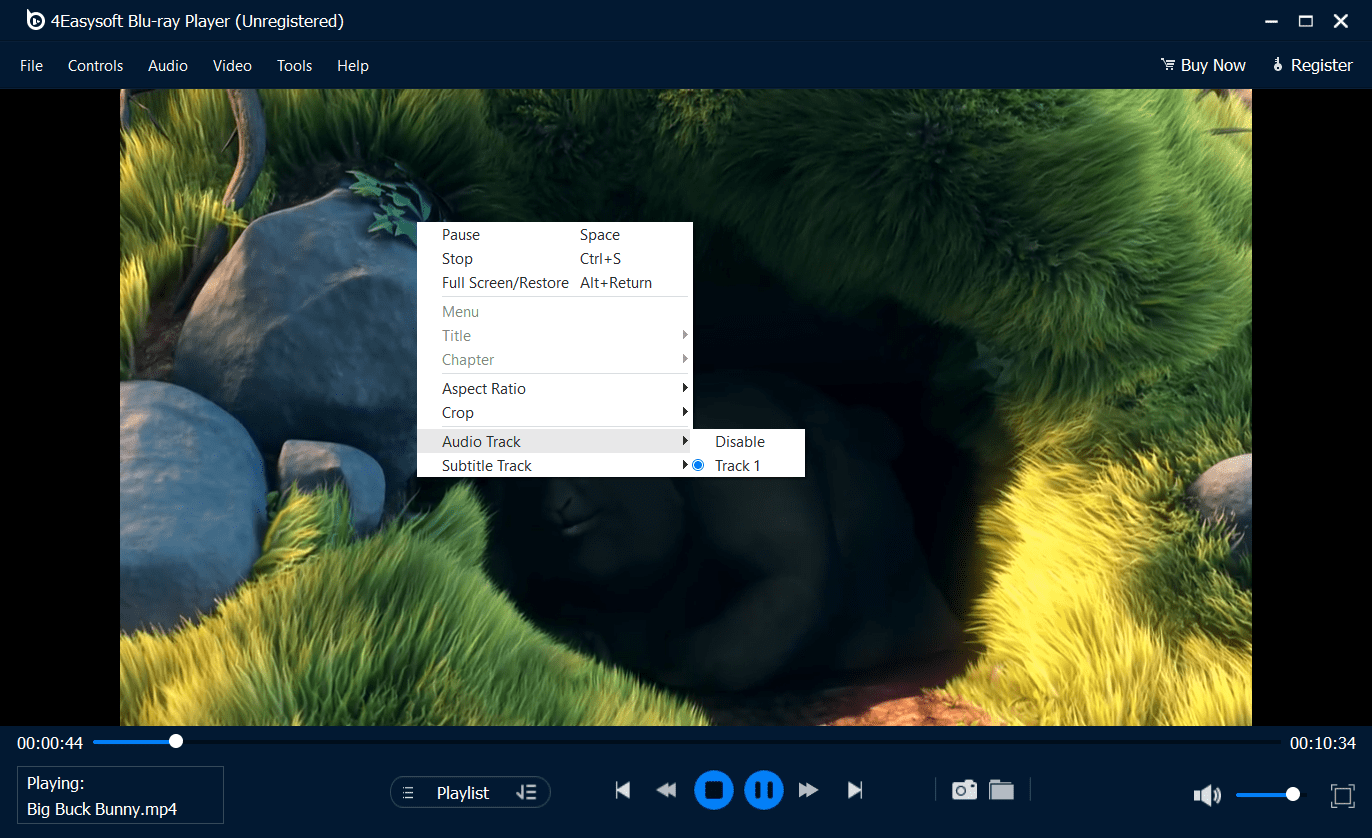The height and width of the screenshot is (838, 1372).
Task: Click the Alt+Return shortcut text
Action: 616,283
